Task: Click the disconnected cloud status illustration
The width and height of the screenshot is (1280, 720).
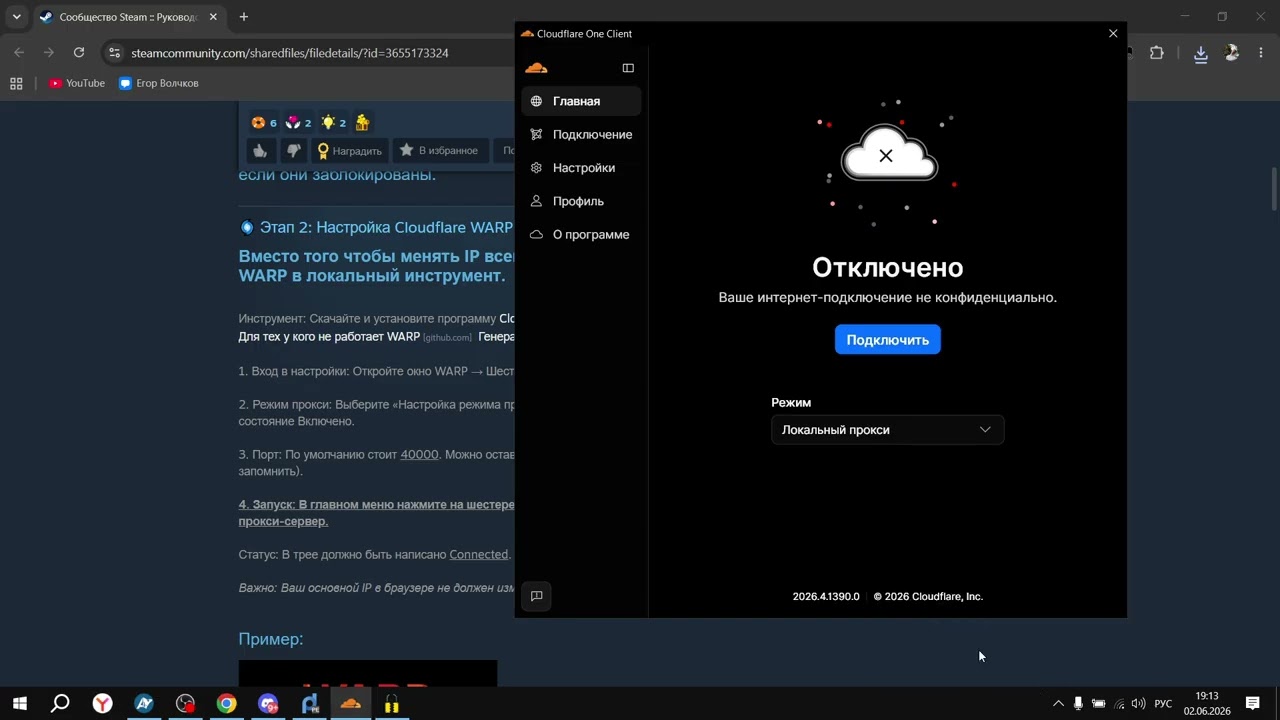Action: [887, 155]
